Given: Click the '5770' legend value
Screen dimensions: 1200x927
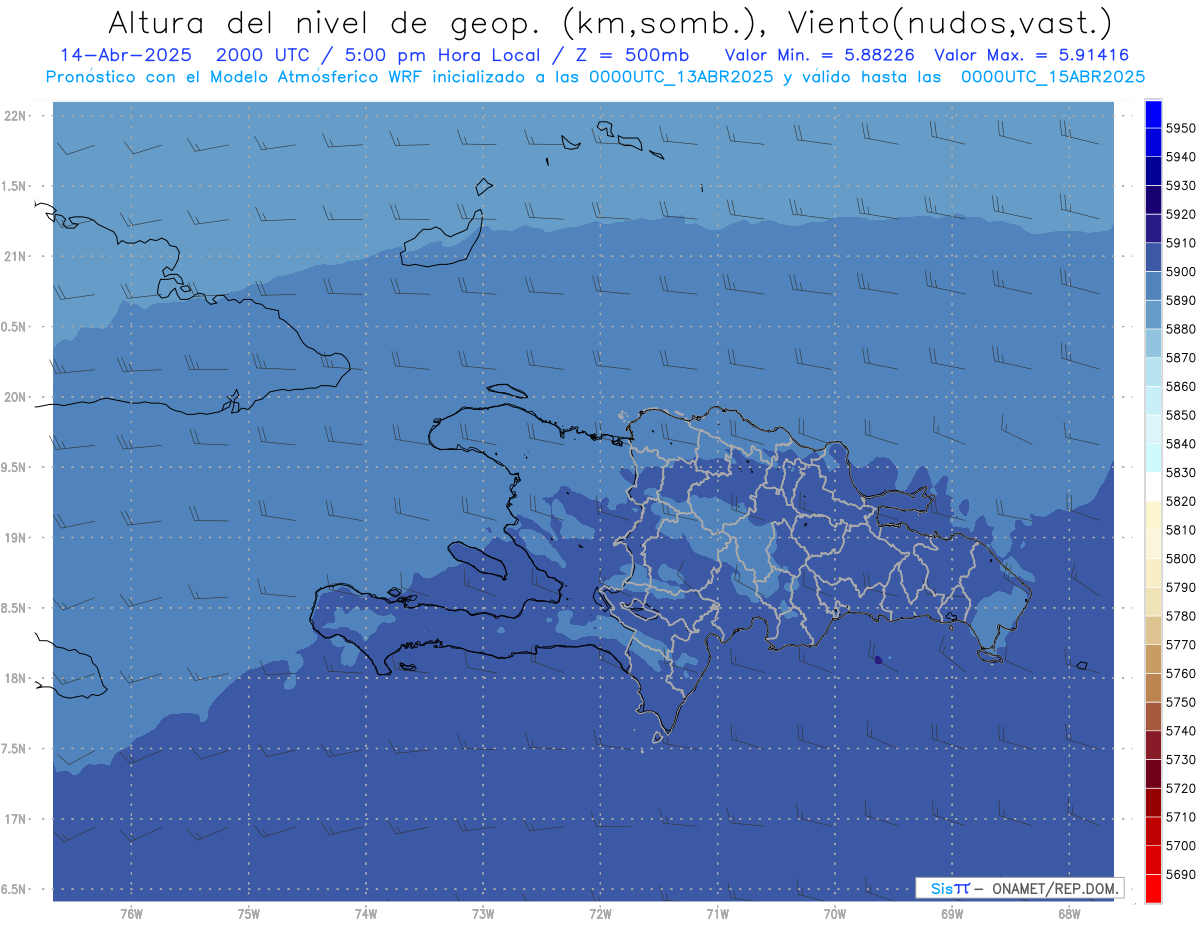Looking at the screenshot, I should tap(1180, 645).
